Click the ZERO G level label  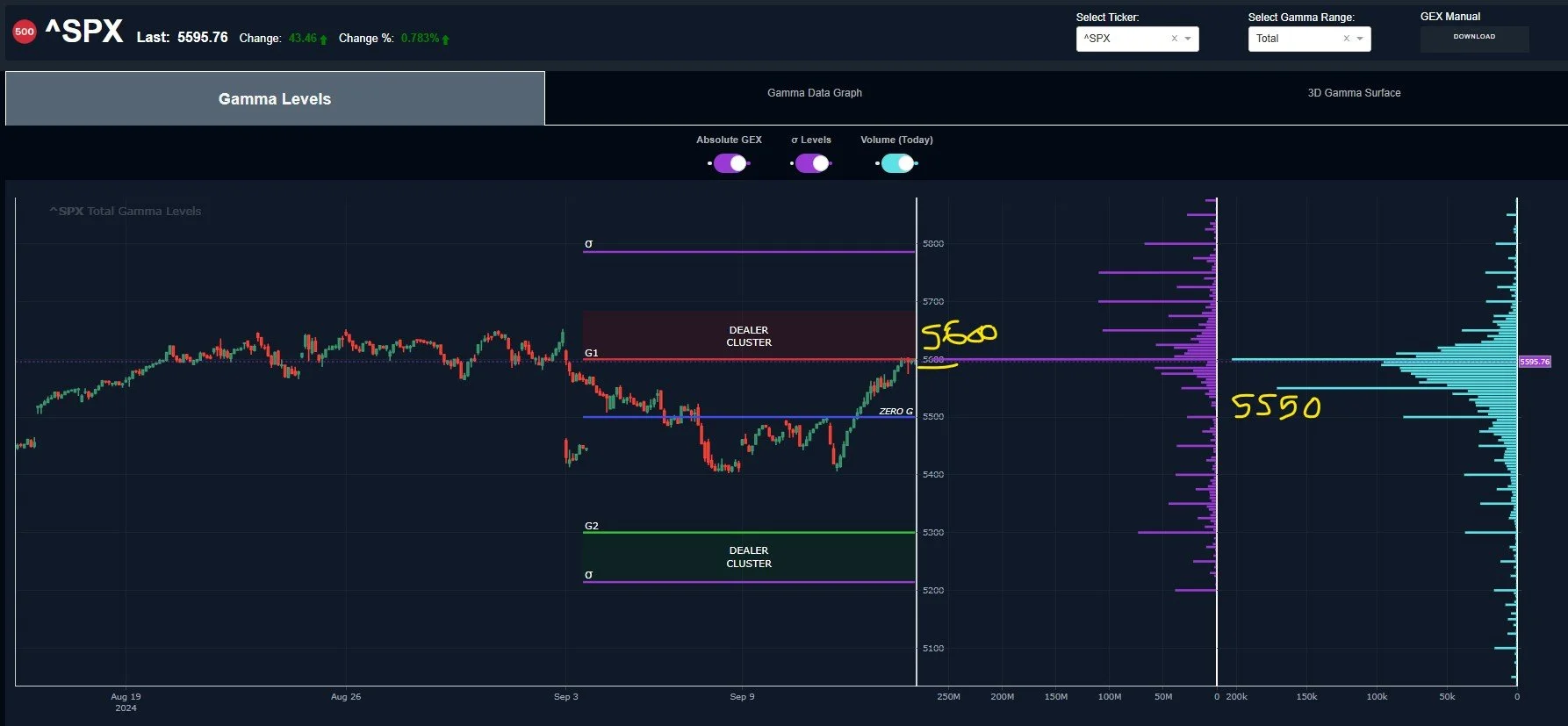click(895, 411)
